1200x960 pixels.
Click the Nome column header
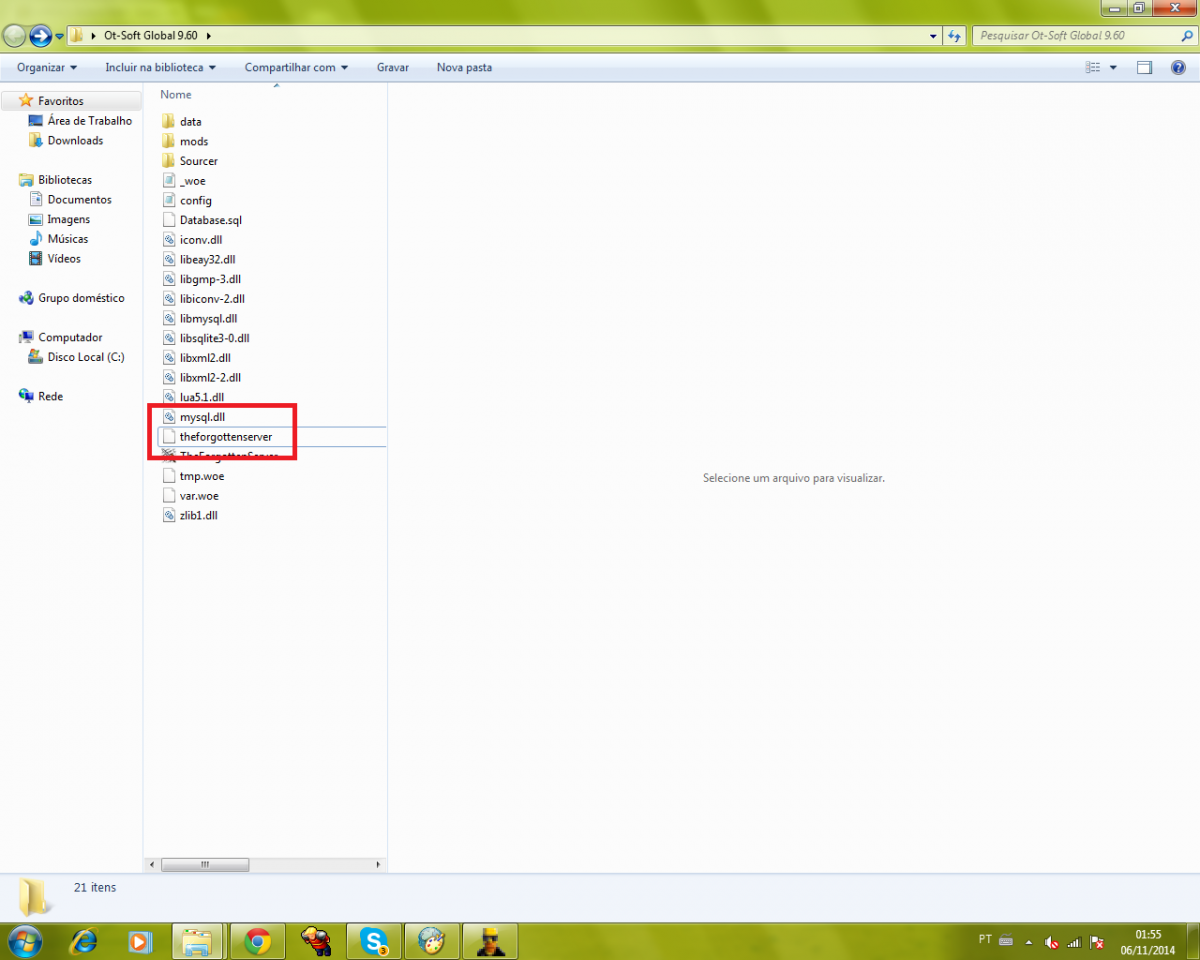point(176,95)
